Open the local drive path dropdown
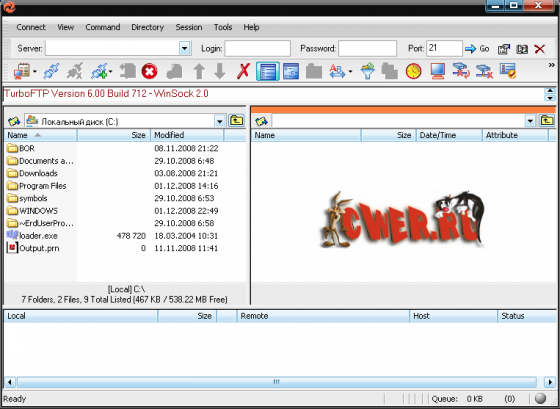This screenshot has width=560, height=409. click(220, 121)
